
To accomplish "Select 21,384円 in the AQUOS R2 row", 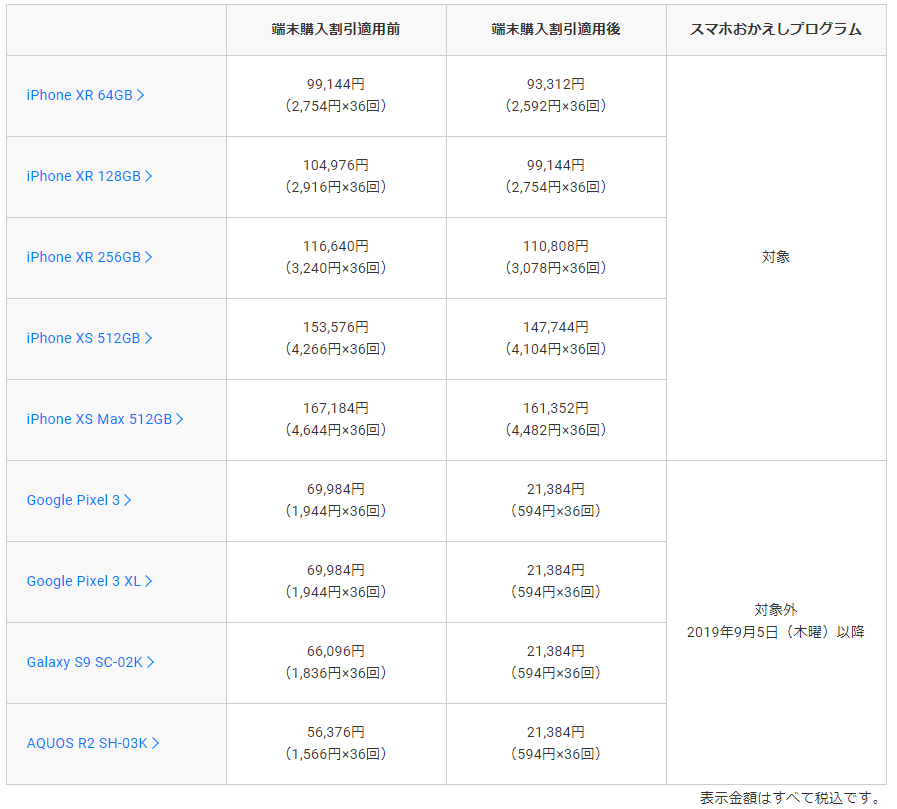I will tap(556, 732).
